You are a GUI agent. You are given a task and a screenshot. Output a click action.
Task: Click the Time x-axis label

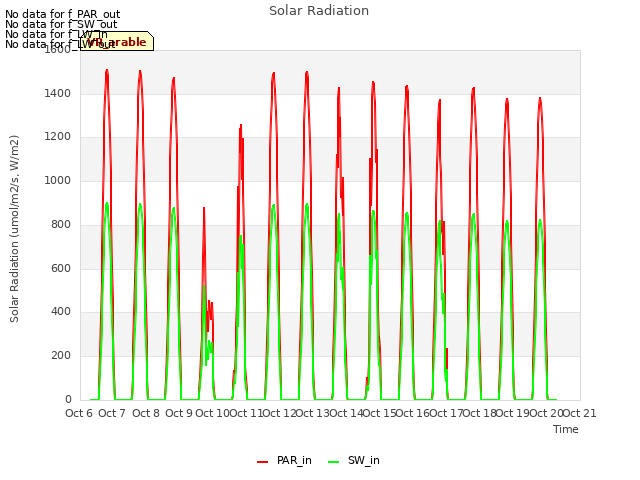point(566,429)
